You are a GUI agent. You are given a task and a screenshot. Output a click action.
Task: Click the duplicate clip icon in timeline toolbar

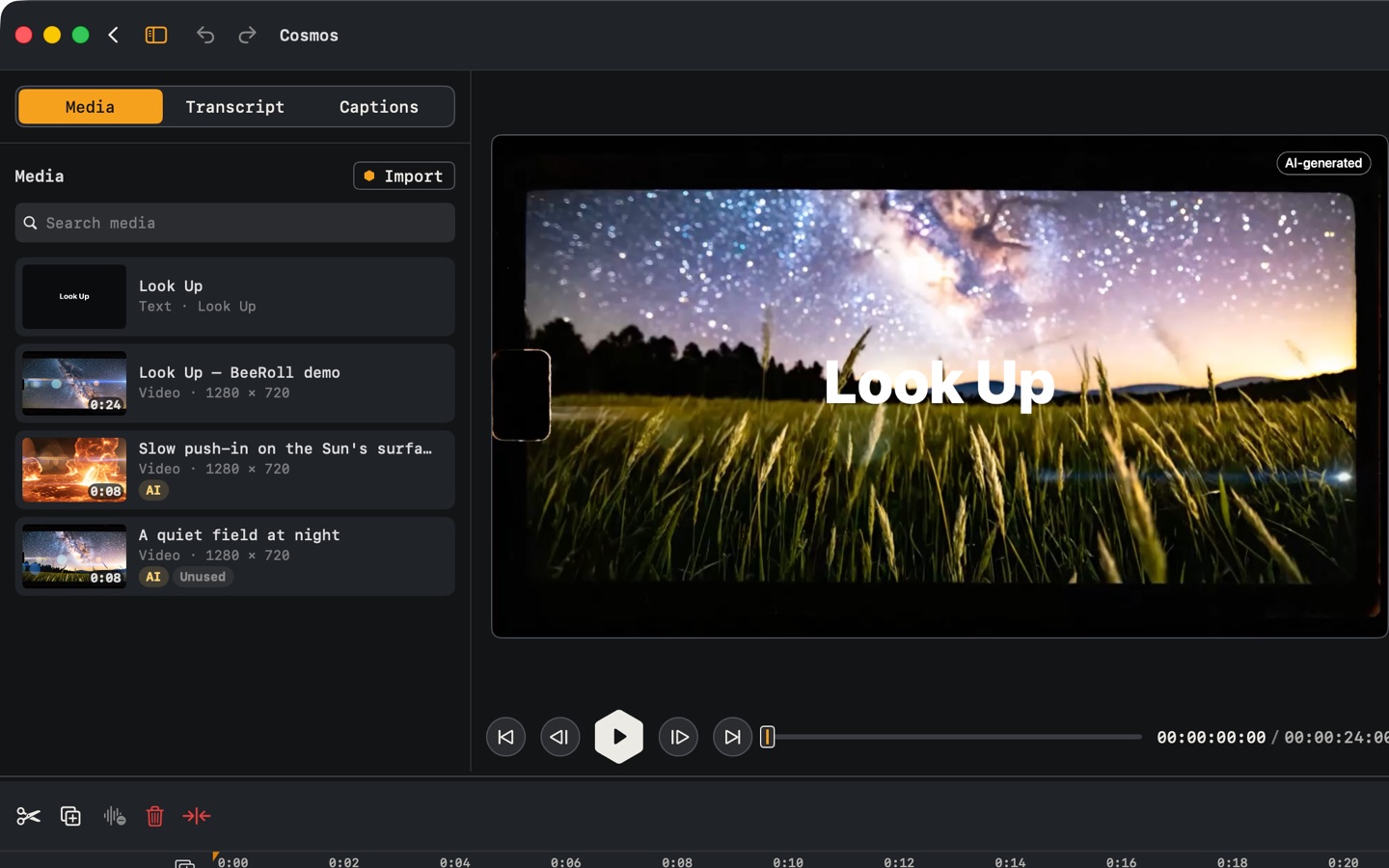70,816
